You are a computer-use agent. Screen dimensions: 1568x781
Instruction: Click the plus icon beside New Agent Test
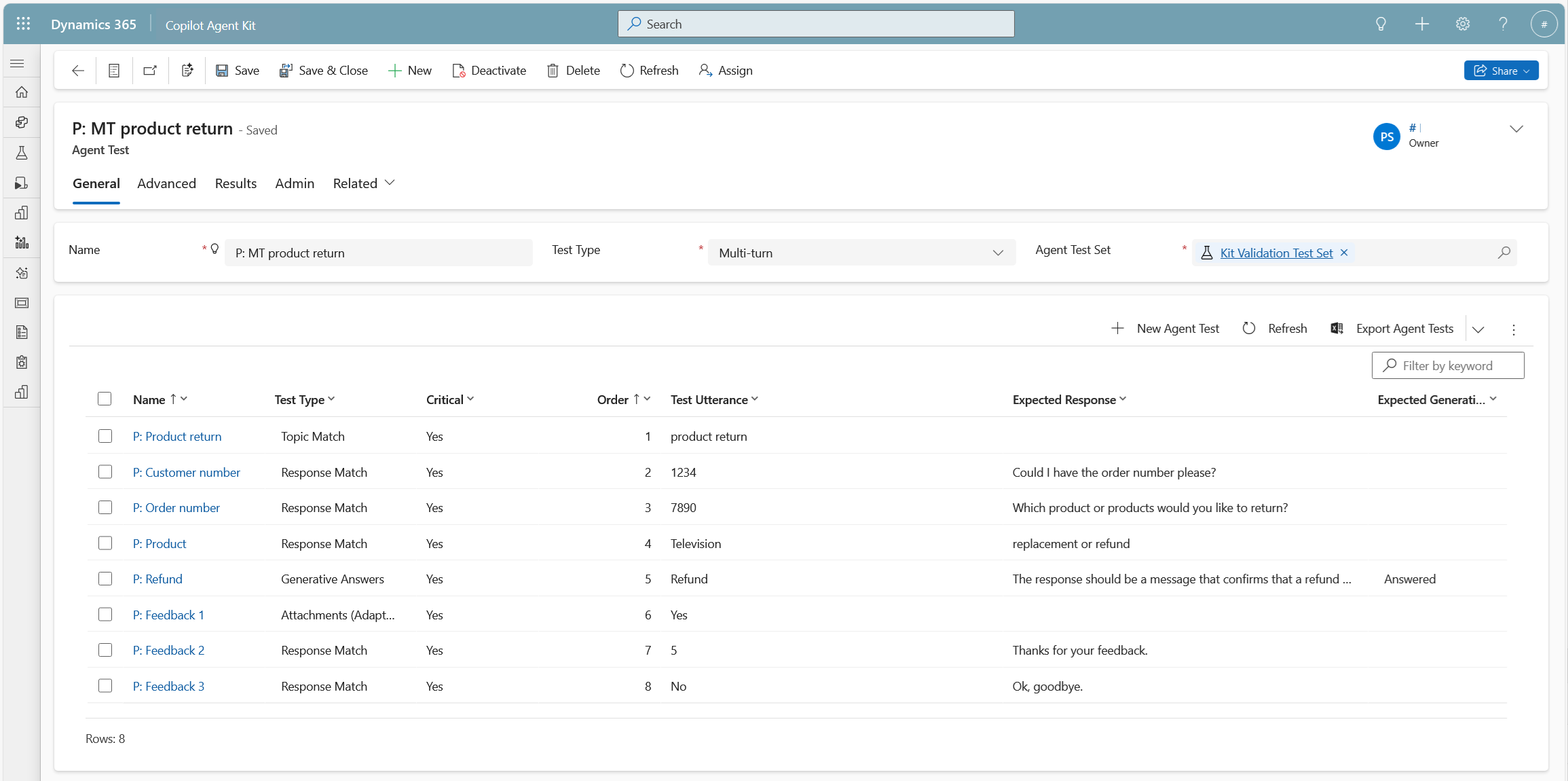1117,329
